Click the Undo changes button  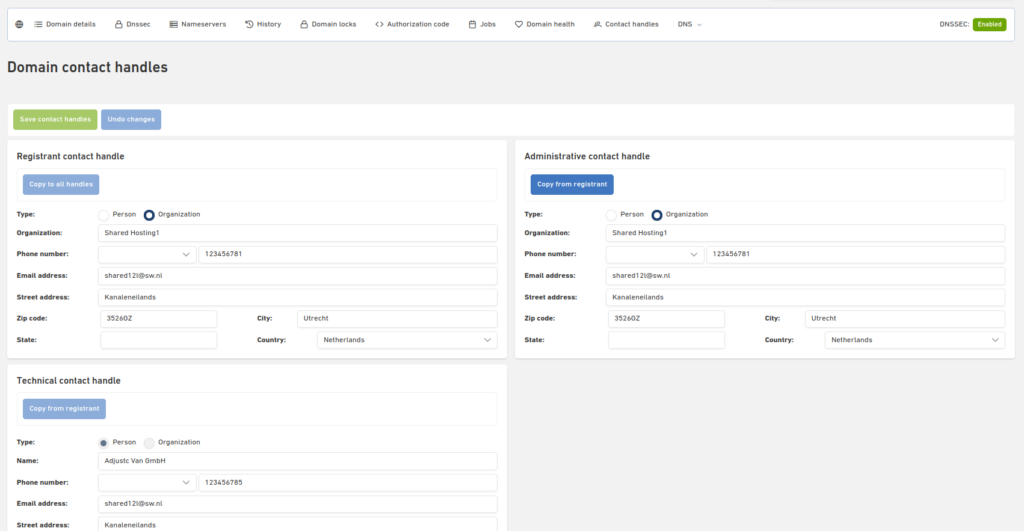(131, 120)
